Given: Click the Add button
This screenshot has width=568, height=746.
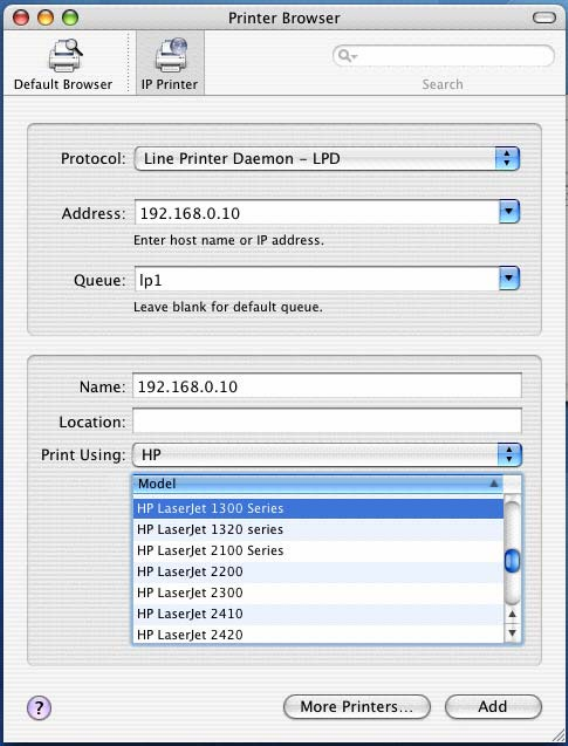Looking at the screenshot, I should (x=493, y=707).
